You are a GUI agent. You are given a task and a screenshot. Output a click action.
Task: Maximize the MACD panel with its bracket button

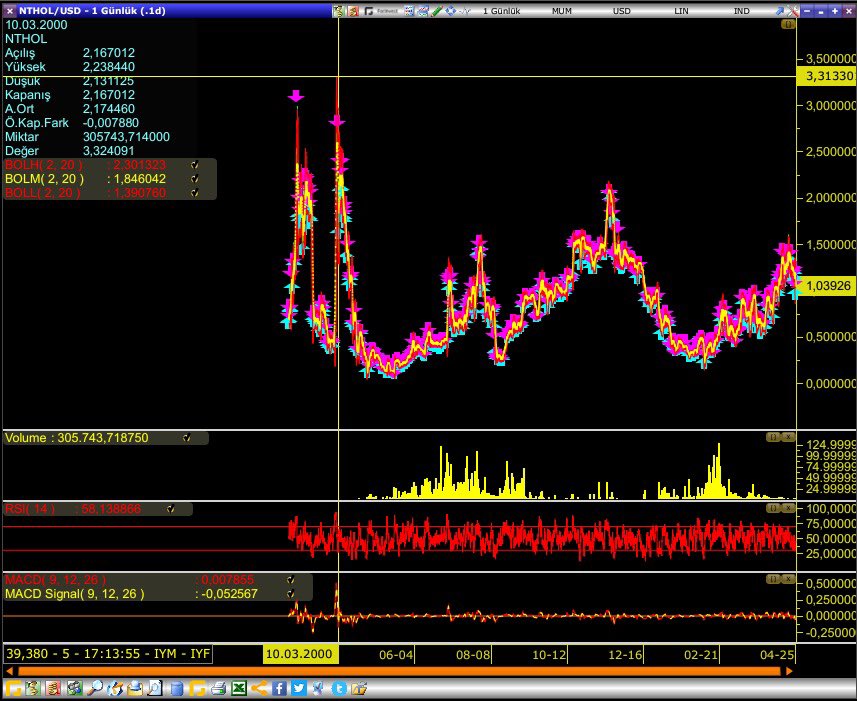(773, 579)
